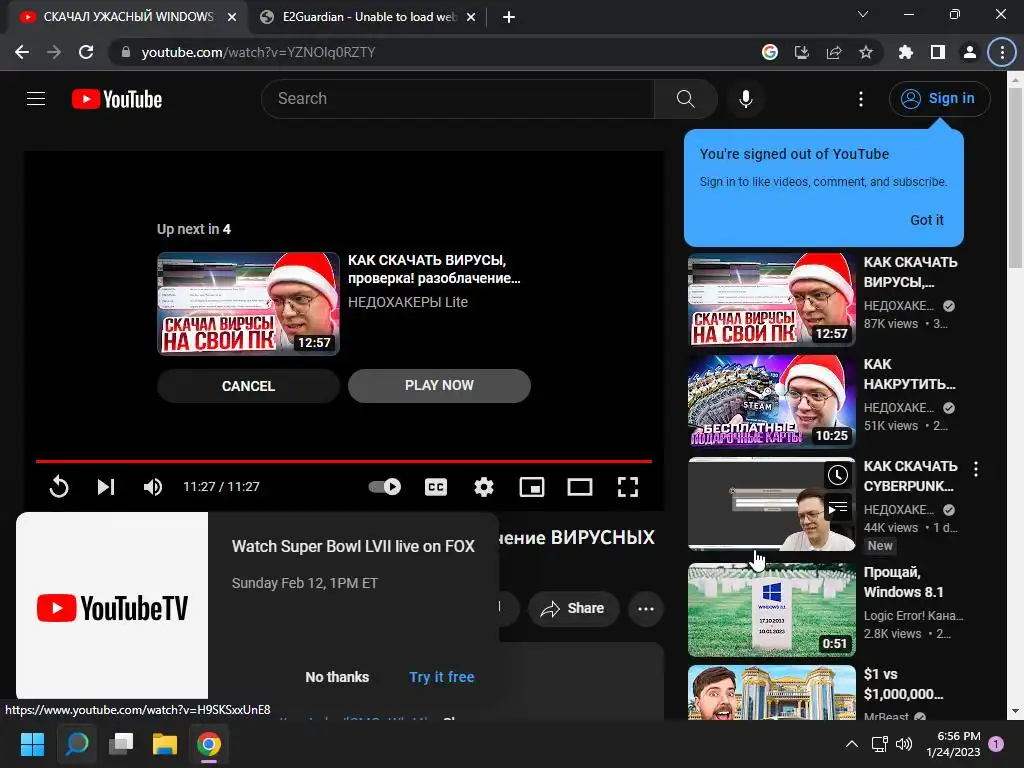Screen dimensions: 1024x768
Task: Click the red video progress bar
Action: [344, 461]
